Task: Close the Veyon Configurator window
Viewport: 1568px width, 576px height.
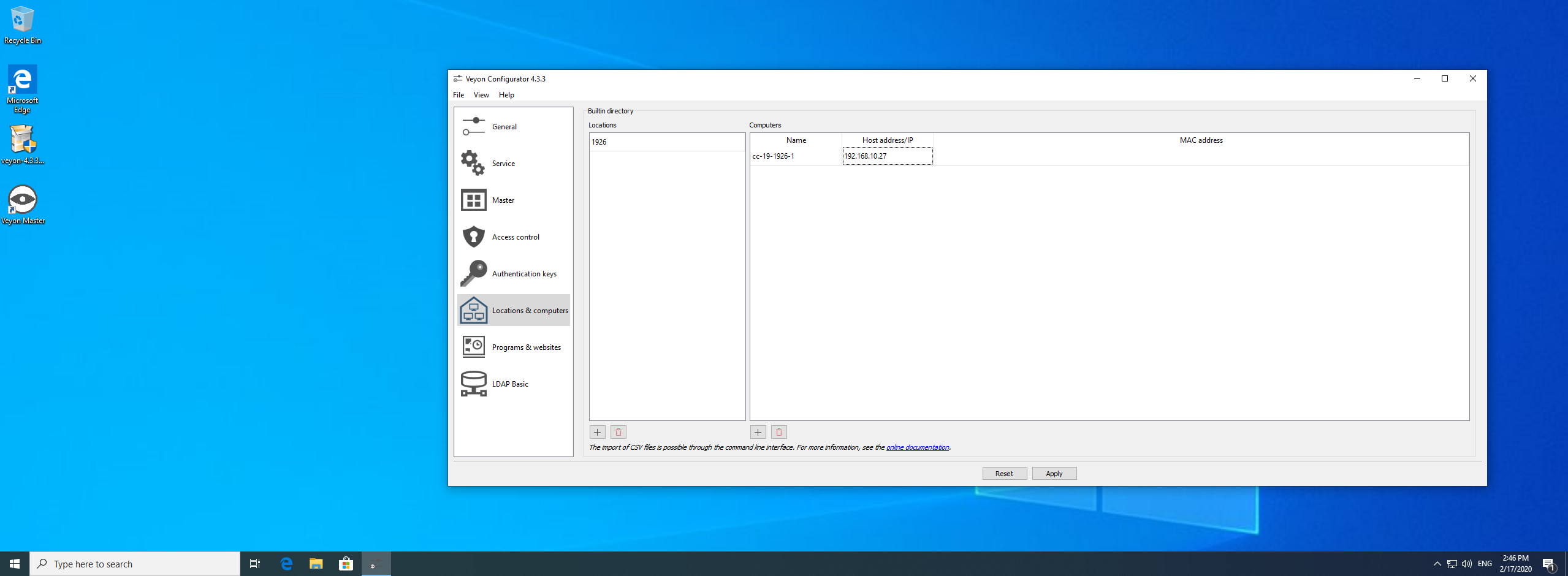Action: [1473, 78]
